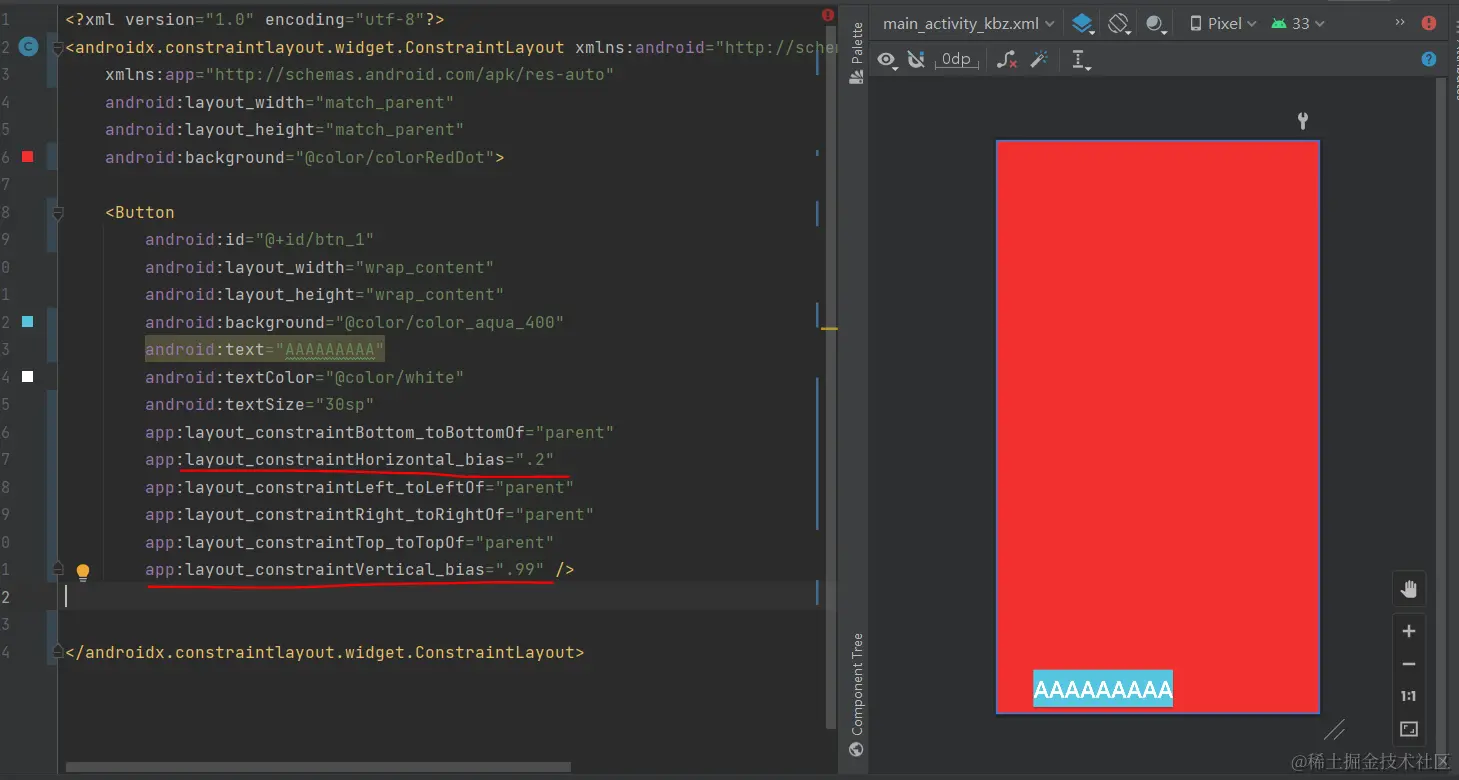Screen dimensions: 1459x780
Task: Click the infer constraints magic wand
Action: 1039,60
